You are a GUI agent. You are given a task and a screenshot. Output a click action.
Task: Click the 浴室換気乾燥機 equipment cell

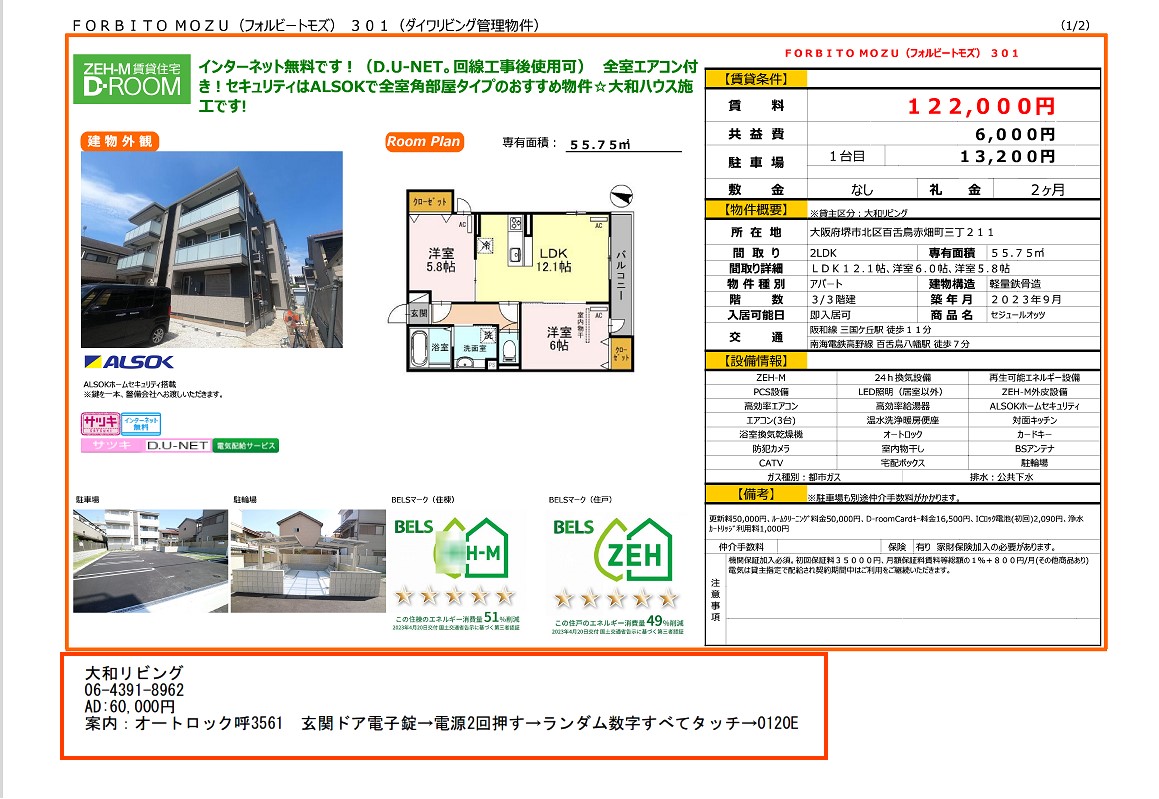pyautogui.click(x=771, y=434)
